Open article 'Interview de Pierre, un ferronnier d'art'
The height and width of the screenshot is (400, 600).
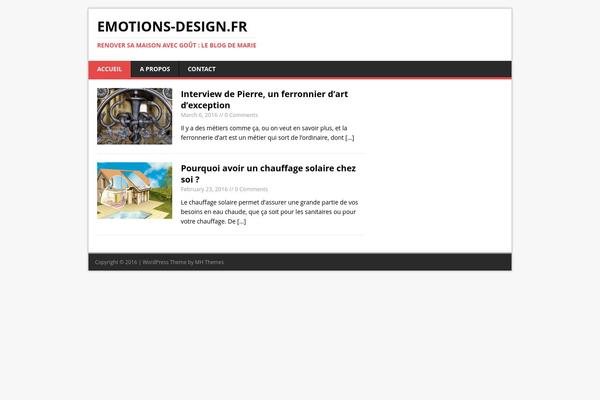pyautogui.click(x=264, y=100)
